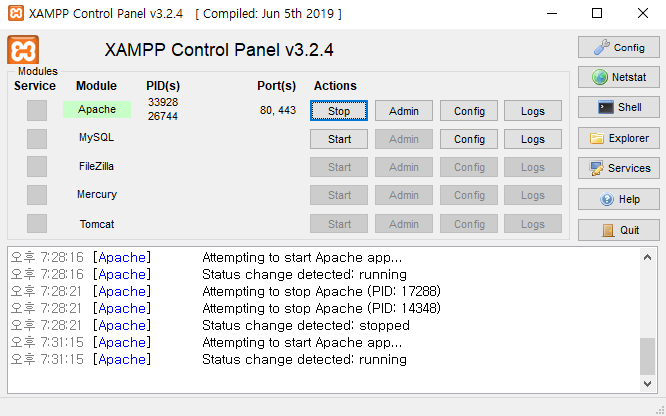
Task: Start the MySQL module
Action: point(339,139)
